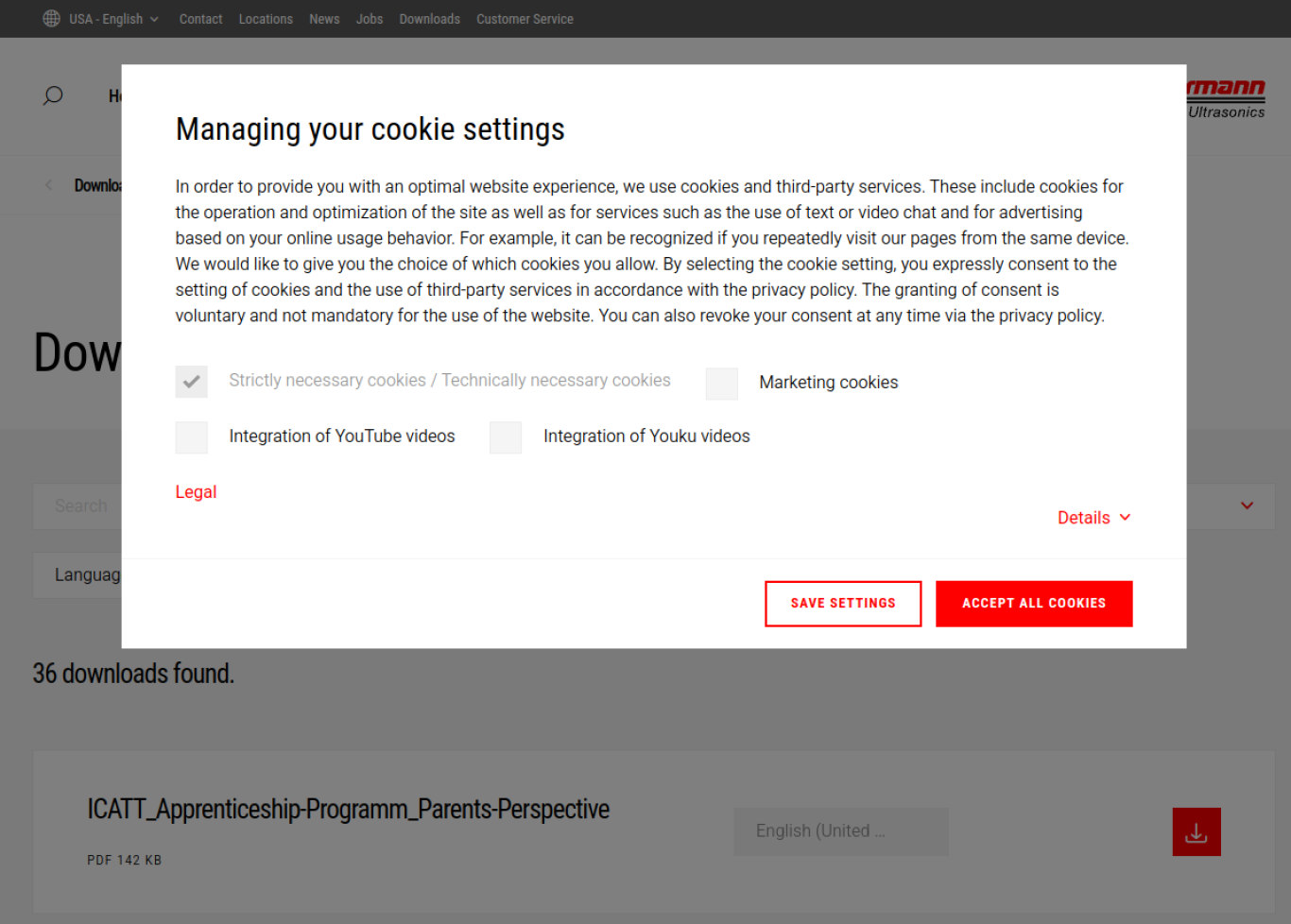Enable the Marketing cookies checkbox

[722, 384]
